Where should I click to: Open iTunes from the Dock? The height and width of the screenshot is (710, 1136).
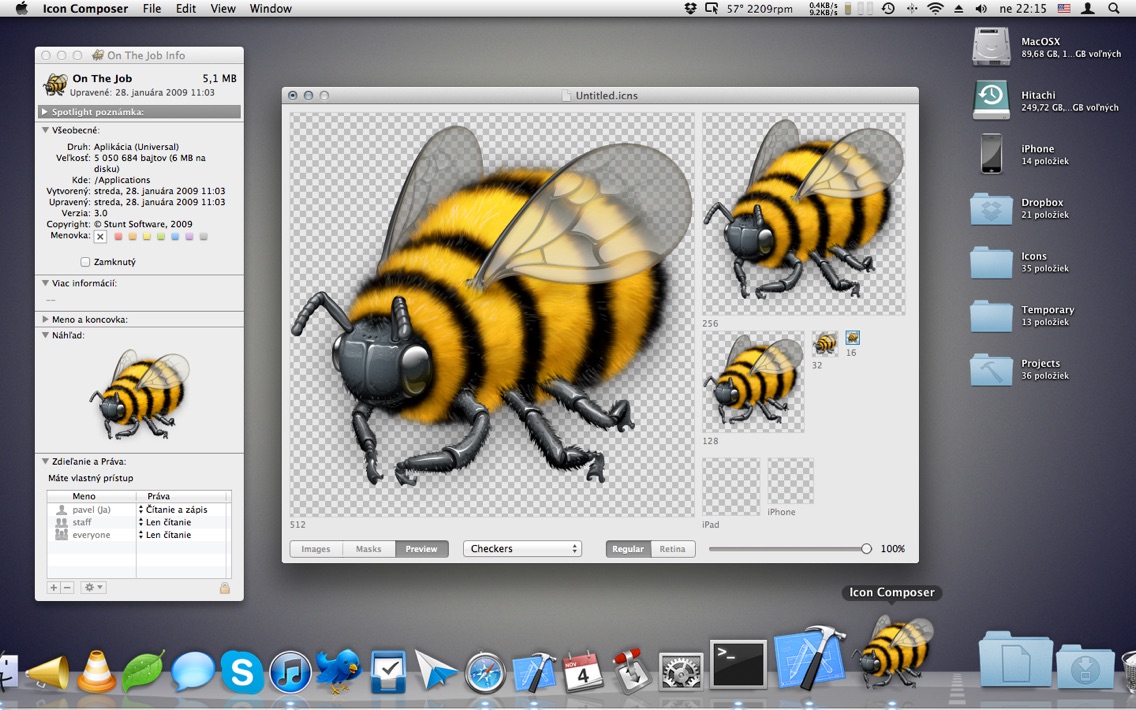pyautogui.click(x=290, y=672)
